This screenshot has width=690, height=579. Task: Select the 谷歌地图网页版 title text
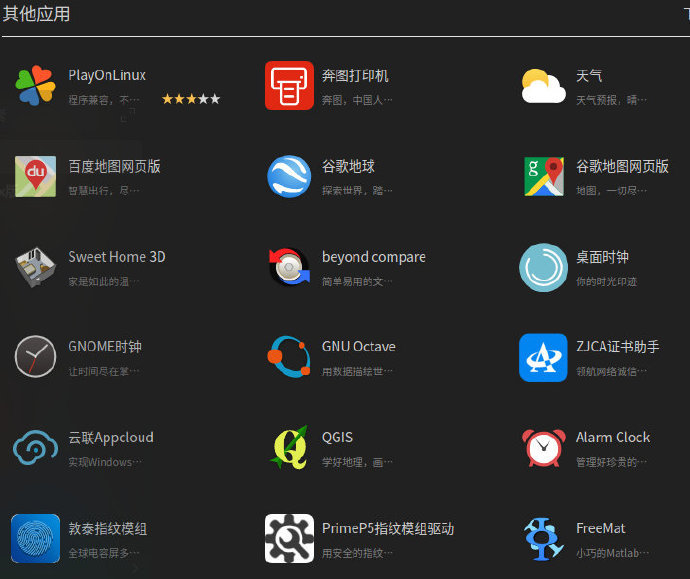[622, 166]
